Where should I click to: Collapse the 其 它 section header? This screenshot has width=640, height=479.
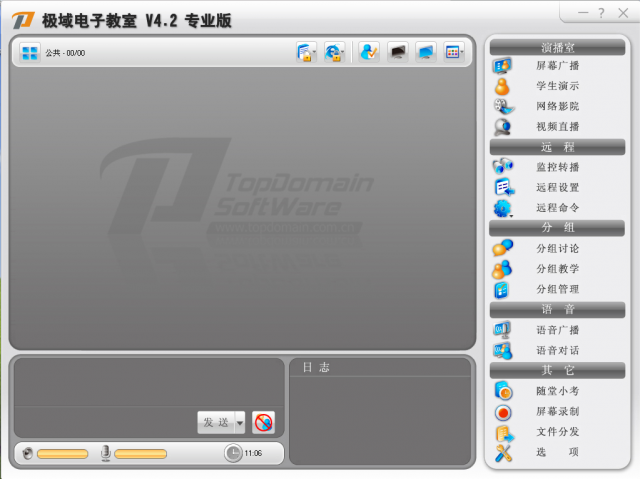557,370
